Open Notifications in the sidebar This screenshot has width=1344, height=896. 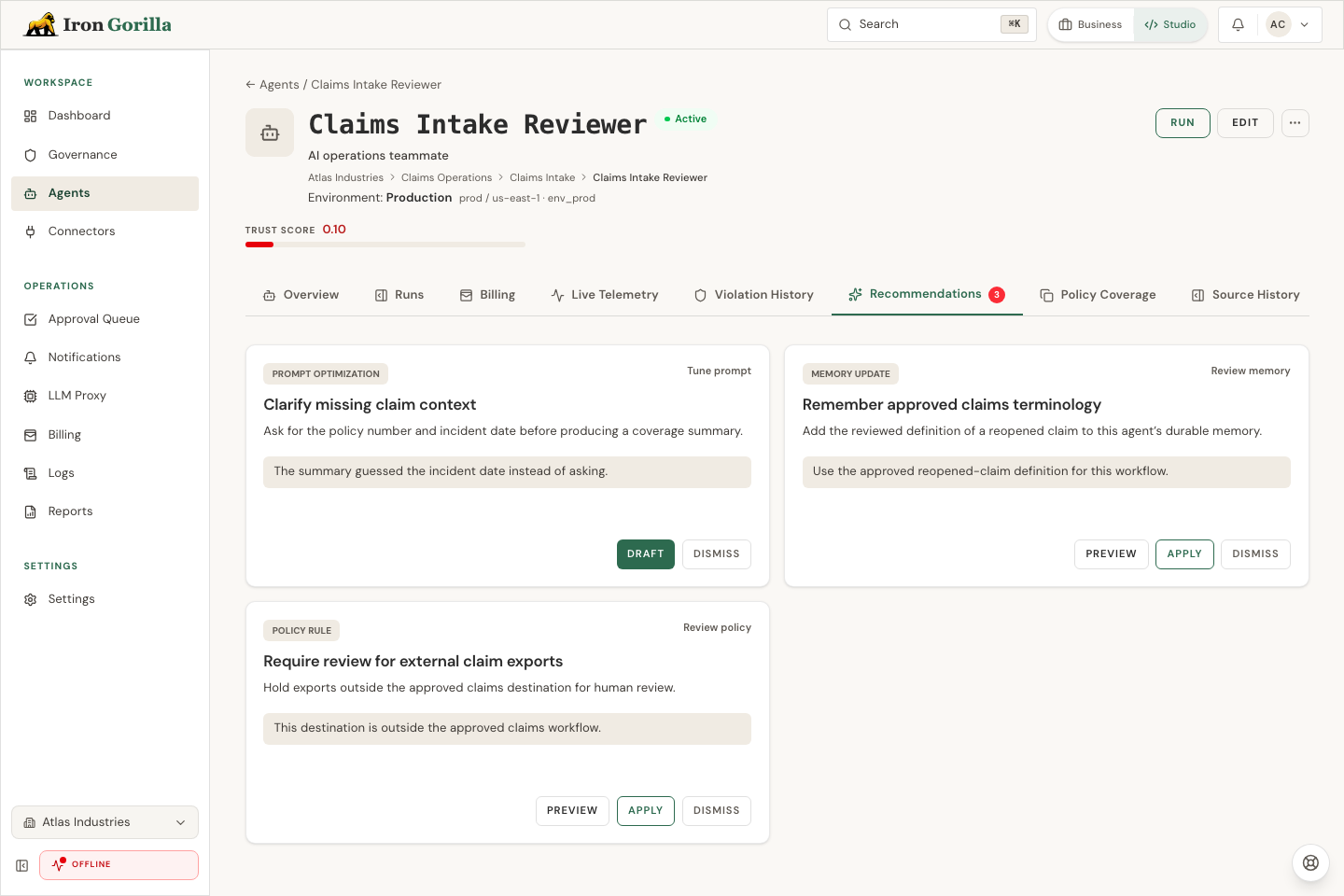(105, 357)
